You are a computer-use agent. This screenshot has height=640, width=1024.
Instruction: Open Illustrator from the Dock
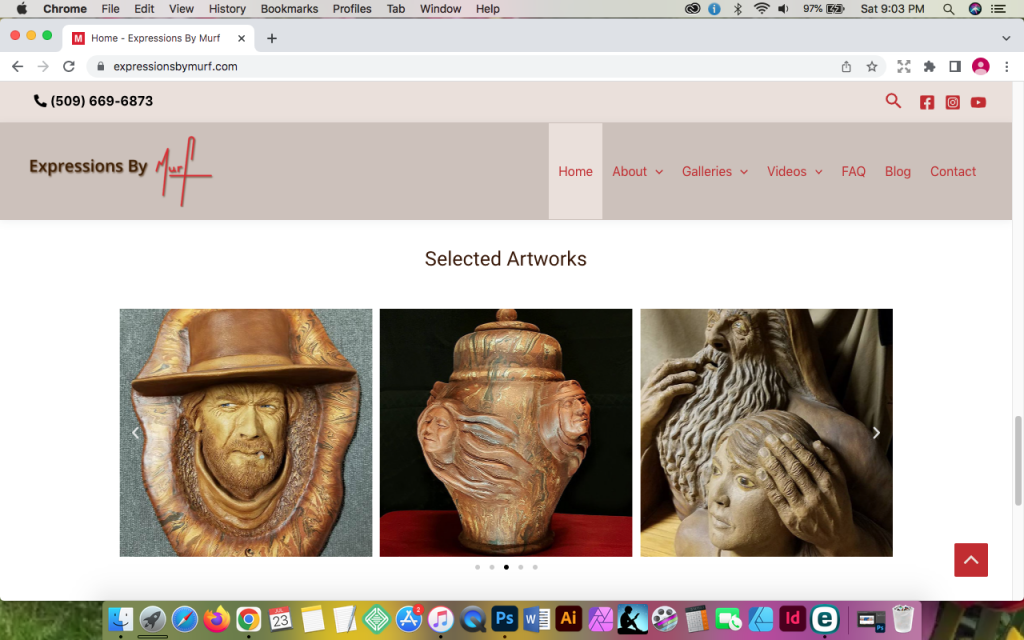[x=568, y=620]
